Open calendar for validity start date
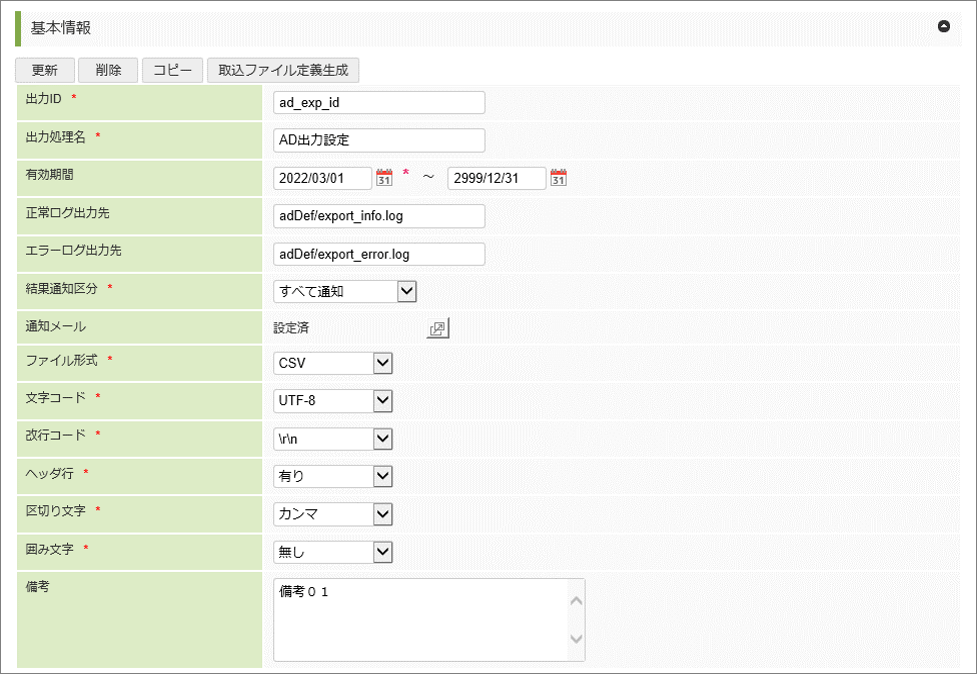977x674 pixels. (x=384, y=178)
